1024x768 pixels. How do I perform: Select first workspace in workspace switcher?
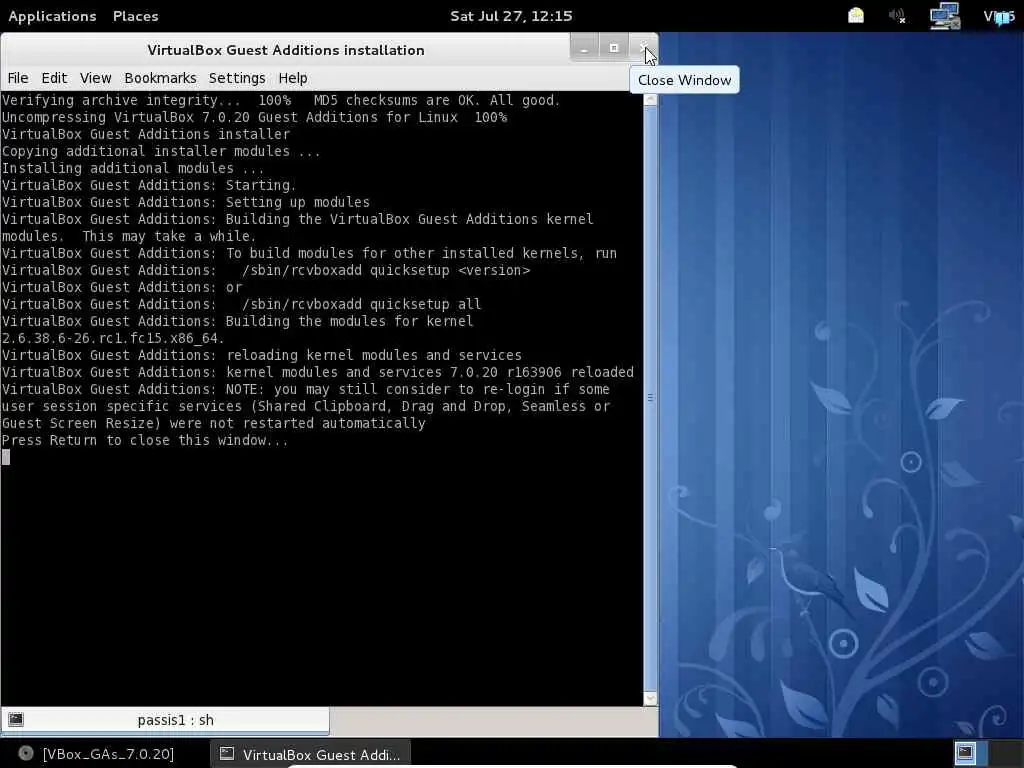click(x=966, y=754)
